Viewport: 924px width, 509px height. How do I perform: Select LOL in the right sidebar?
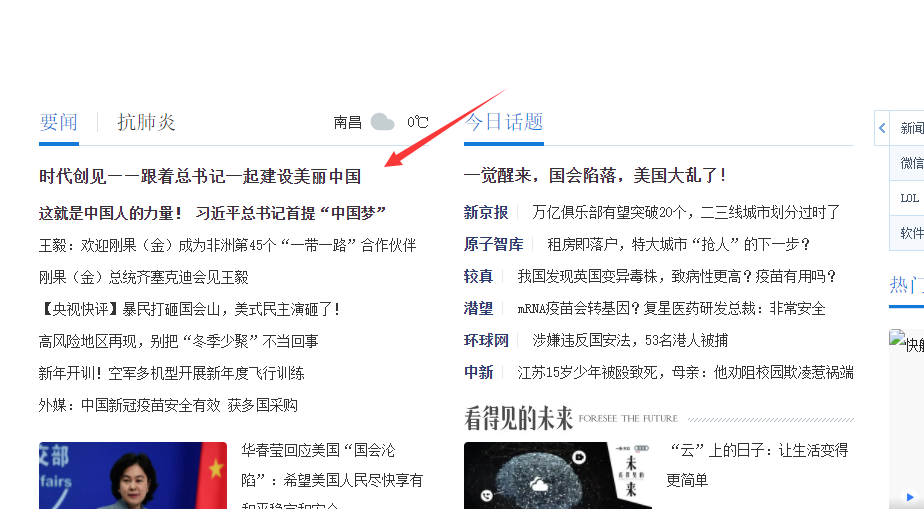909,198
